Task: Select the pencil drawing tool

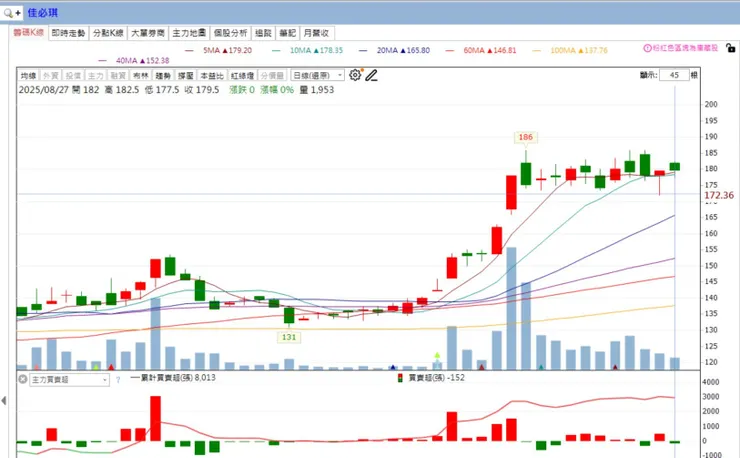Action: (x=371, y=75)
